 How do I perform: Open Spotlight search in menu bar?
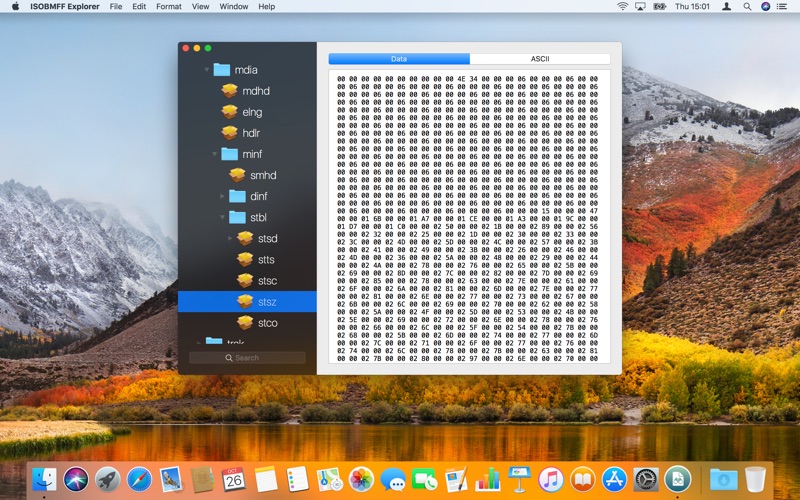(x=747, y=7)
